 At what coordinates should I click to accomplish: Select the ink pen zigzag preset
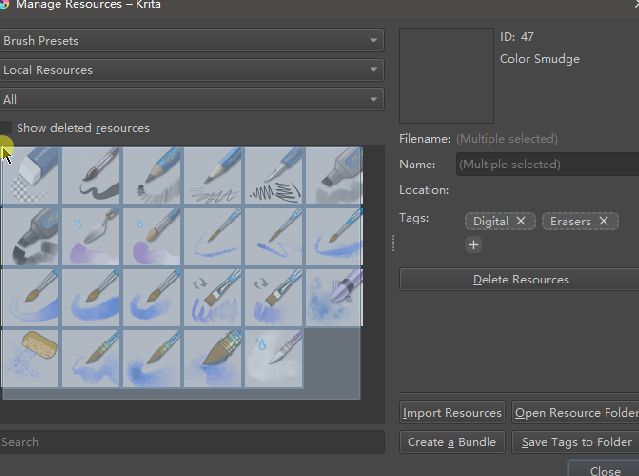click(274, 175)
